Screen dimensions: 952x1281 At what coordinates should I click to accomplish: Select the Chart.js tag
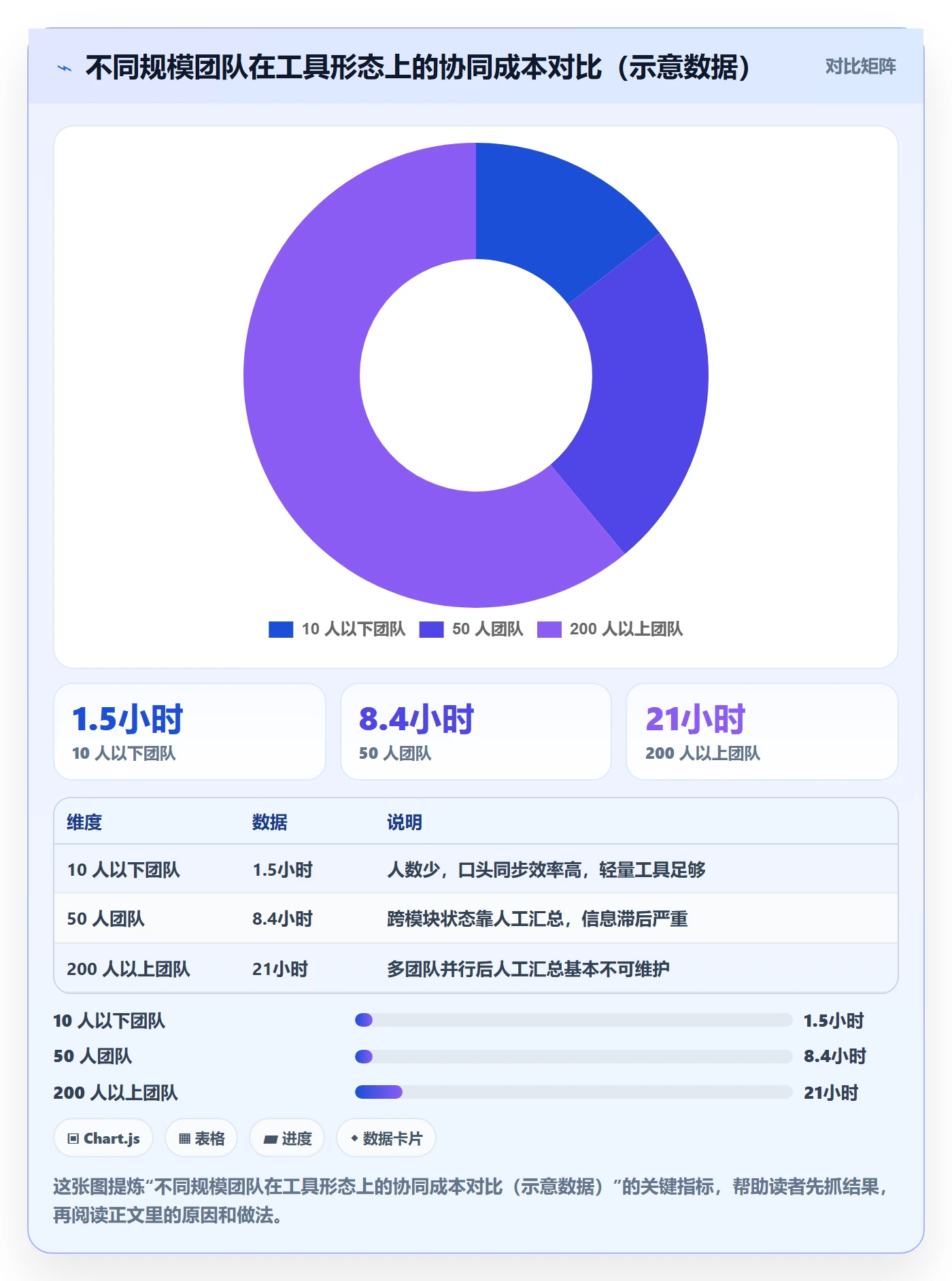[x=103, y=1138]
